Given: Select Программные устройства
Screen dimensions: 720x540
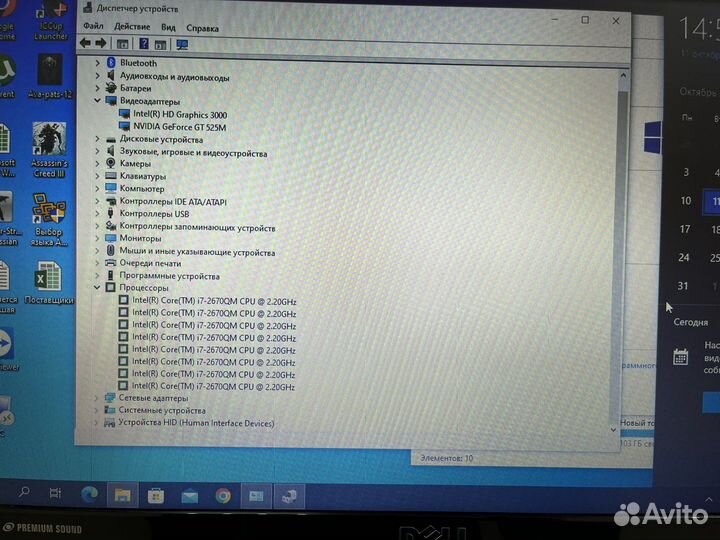Looking at the screenshot, I should [x=169, y=276].
